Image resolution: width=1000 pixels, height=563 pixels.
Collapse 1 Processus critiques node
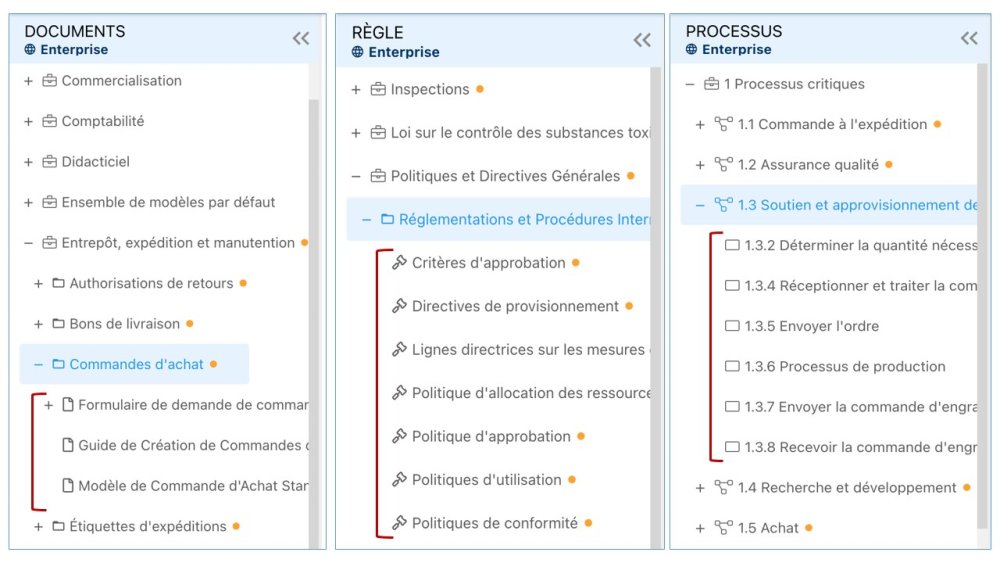[690, 84]
